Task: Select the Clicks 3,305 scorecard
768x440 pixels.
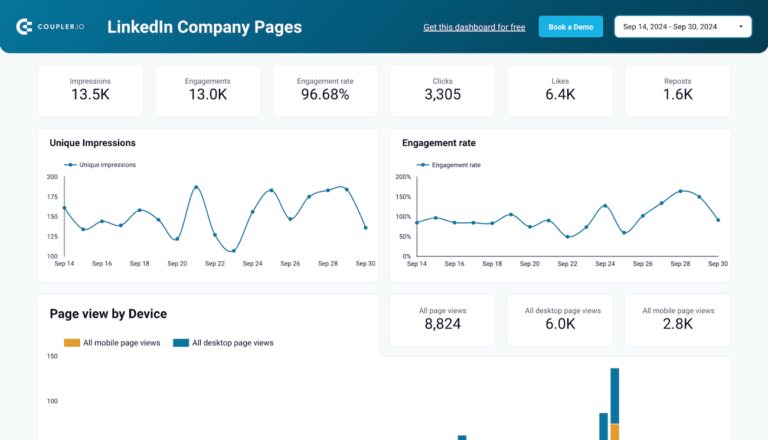Action: (443, 90)
